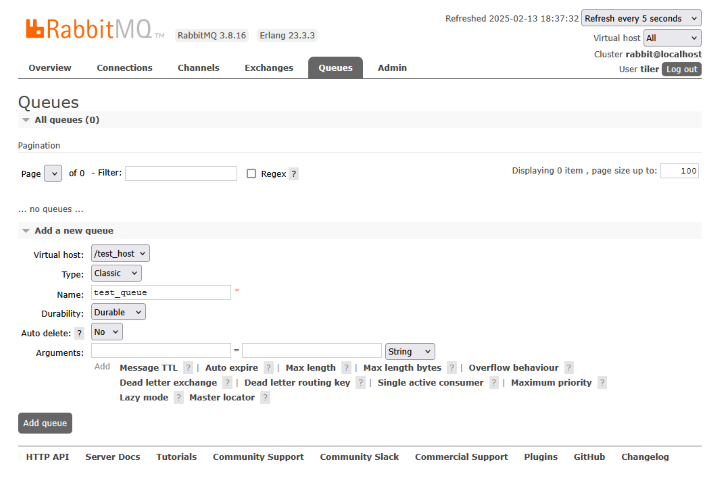Viewport: 720px width, 477px height.
Task: Open the Plugins footer link
Action: pos(540,457)
